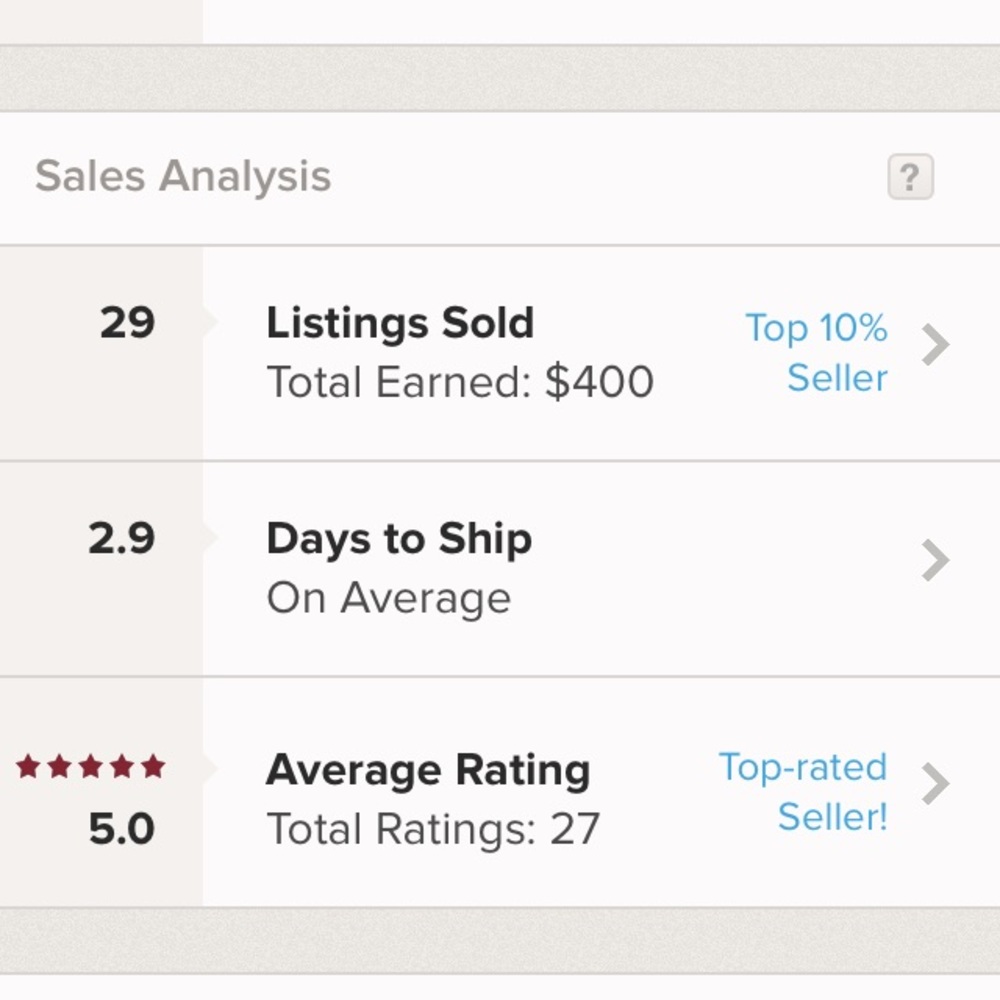Click the Total Earned: $400 text

pos(460,382)
